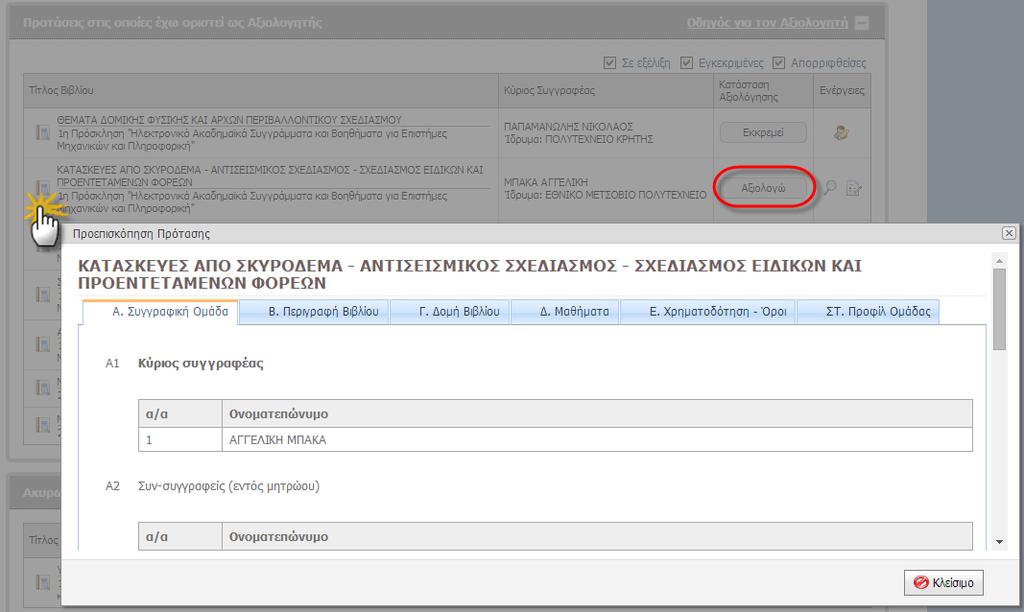This screenshot has width=1024, height=612.
Task: Click the Αξιολογώ button
Action: tap(763, 188)
